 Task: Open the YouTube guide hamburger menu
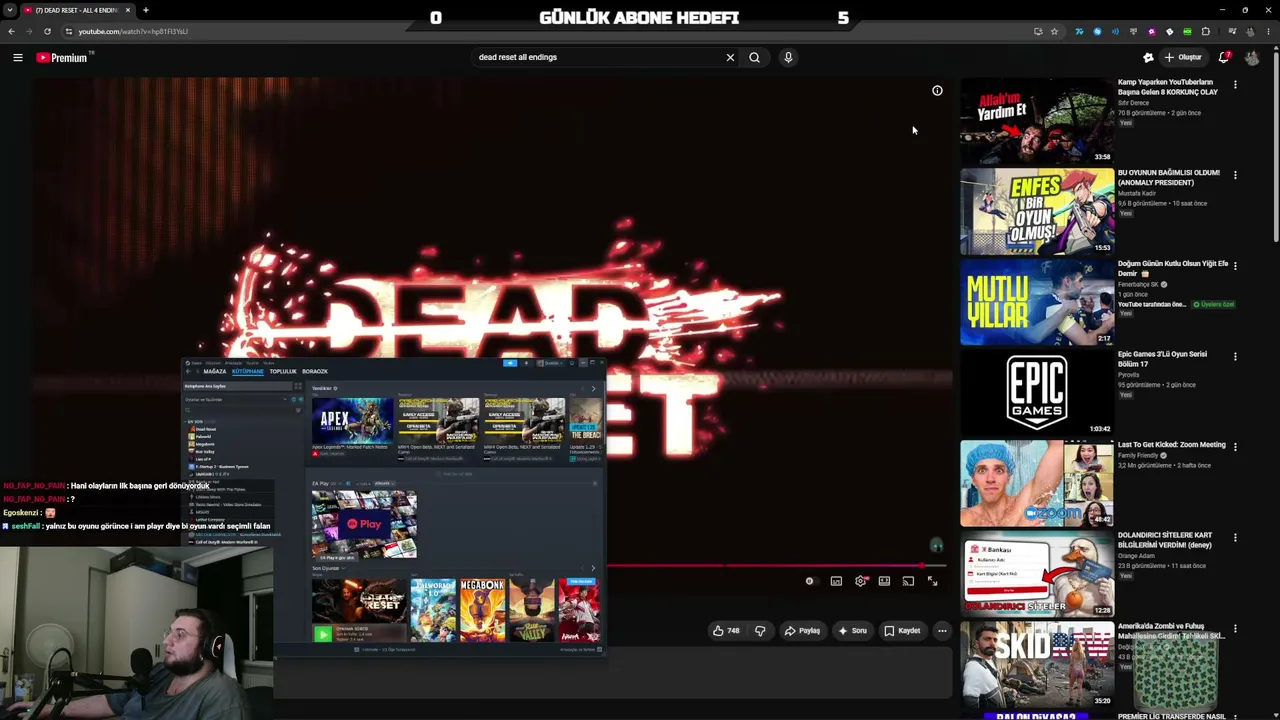(x=18, y=58)
